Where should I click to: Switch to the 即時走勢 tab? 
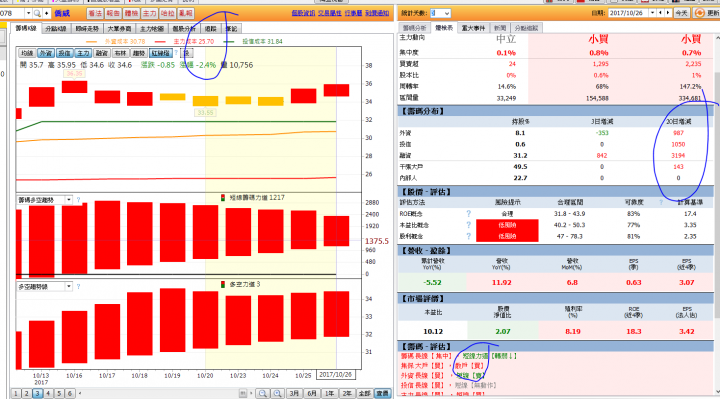[87, 29]
